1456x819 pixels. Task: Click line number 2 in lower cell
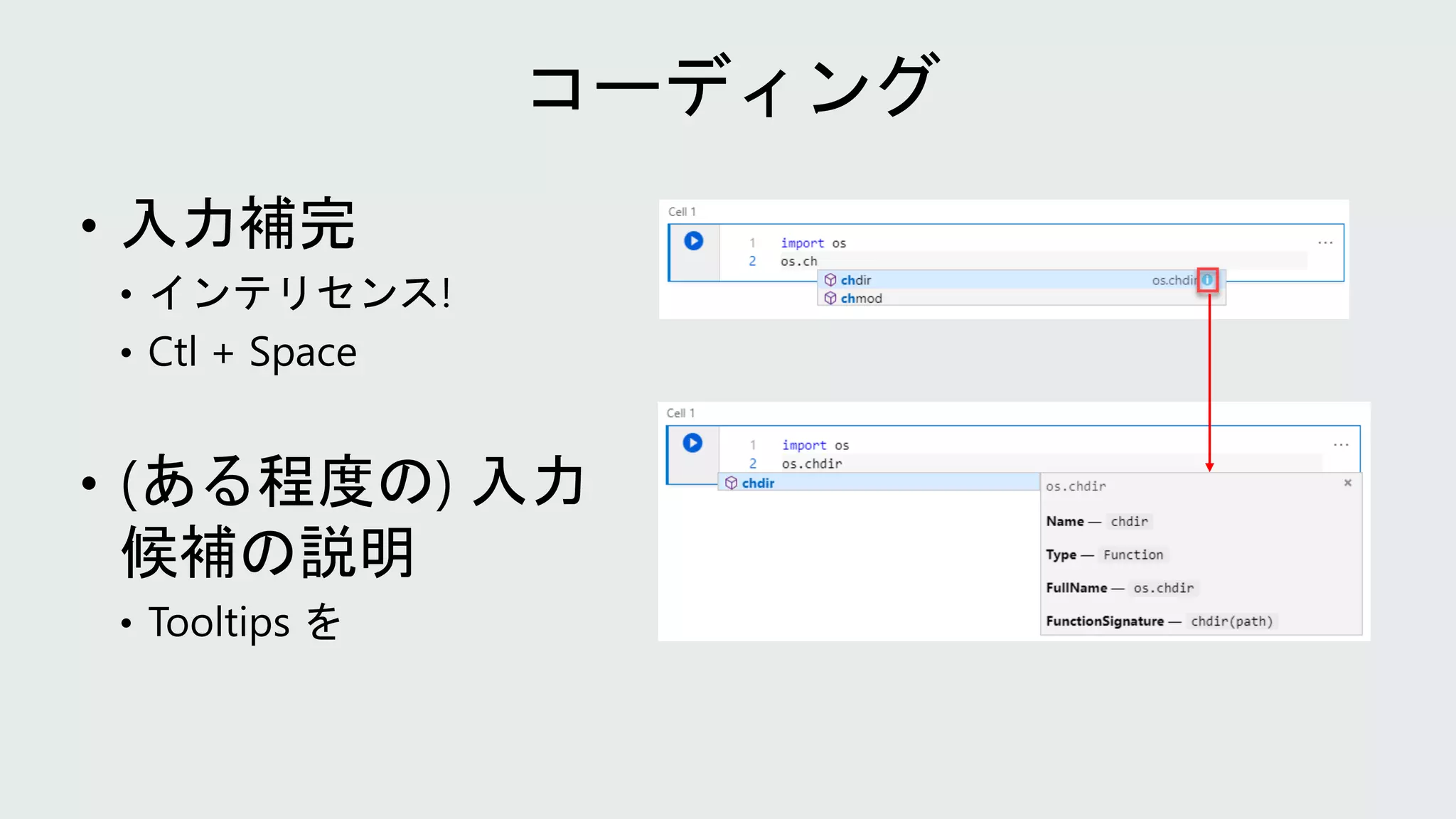tap(753, 464)
